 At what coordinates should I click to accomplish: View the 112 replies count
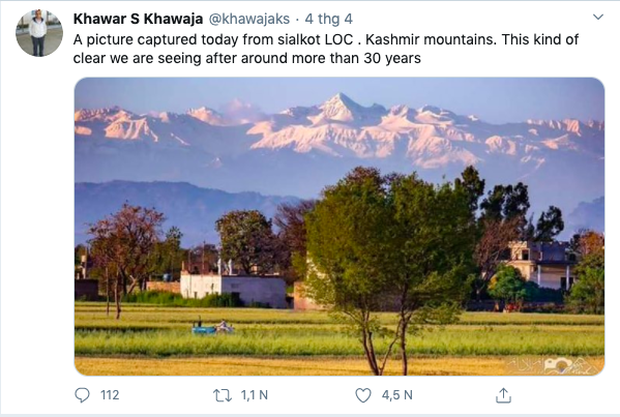pyautogui.click(x=110, y=395)
